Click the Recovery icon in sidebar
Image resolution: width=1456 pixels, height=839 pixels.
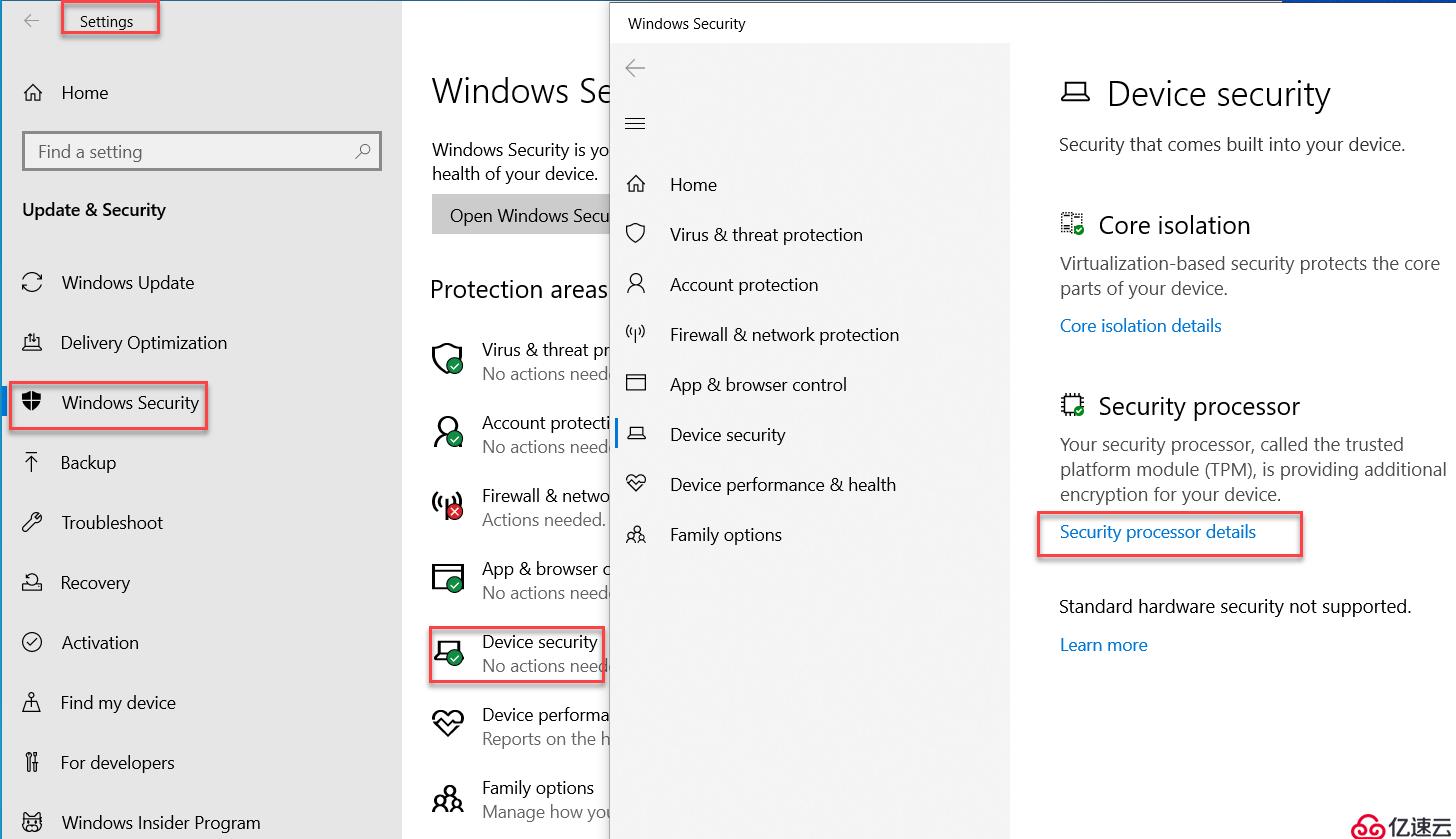click(32, 582)
